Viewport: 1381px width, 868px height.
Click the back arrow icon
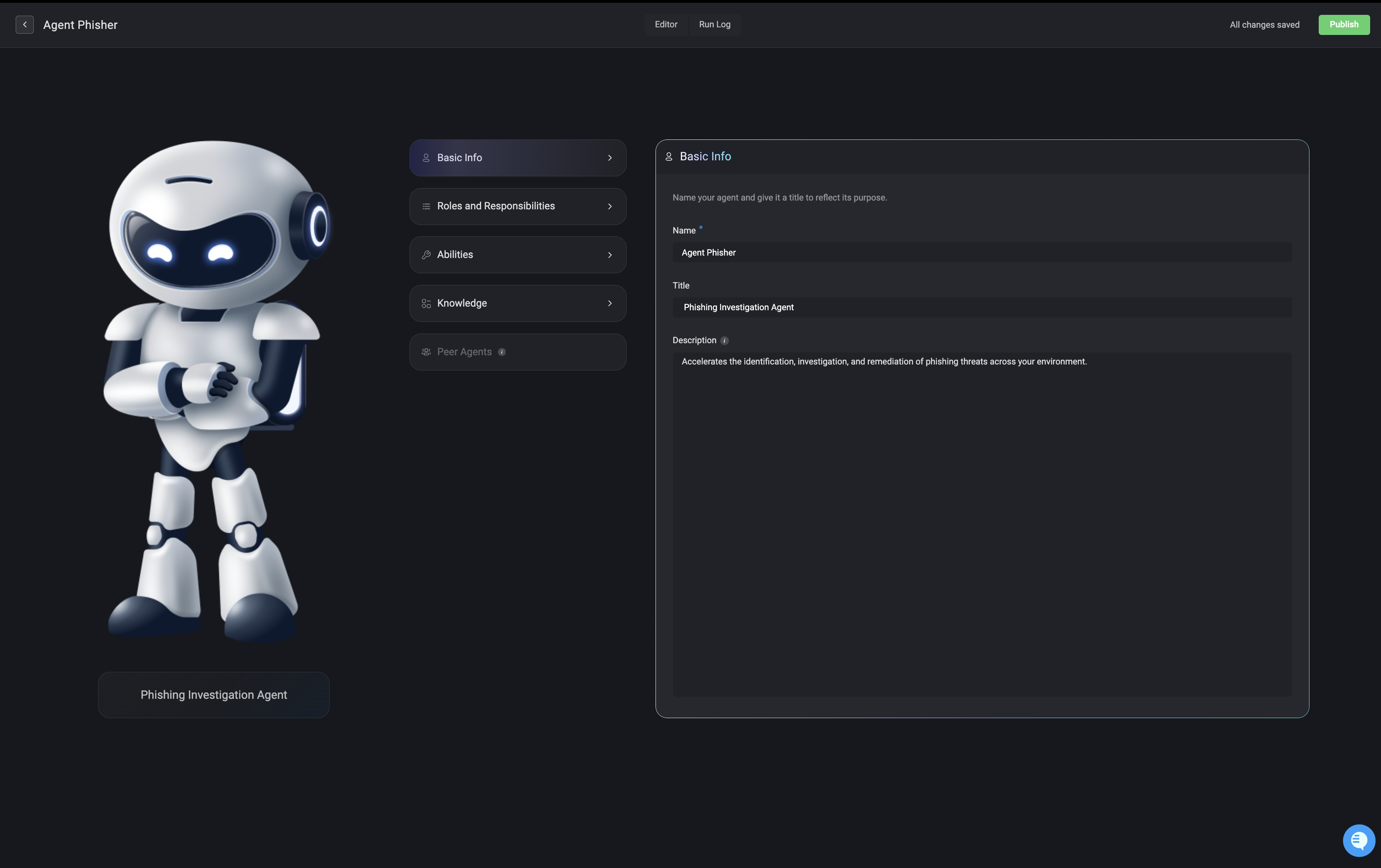tap(24, 25)
